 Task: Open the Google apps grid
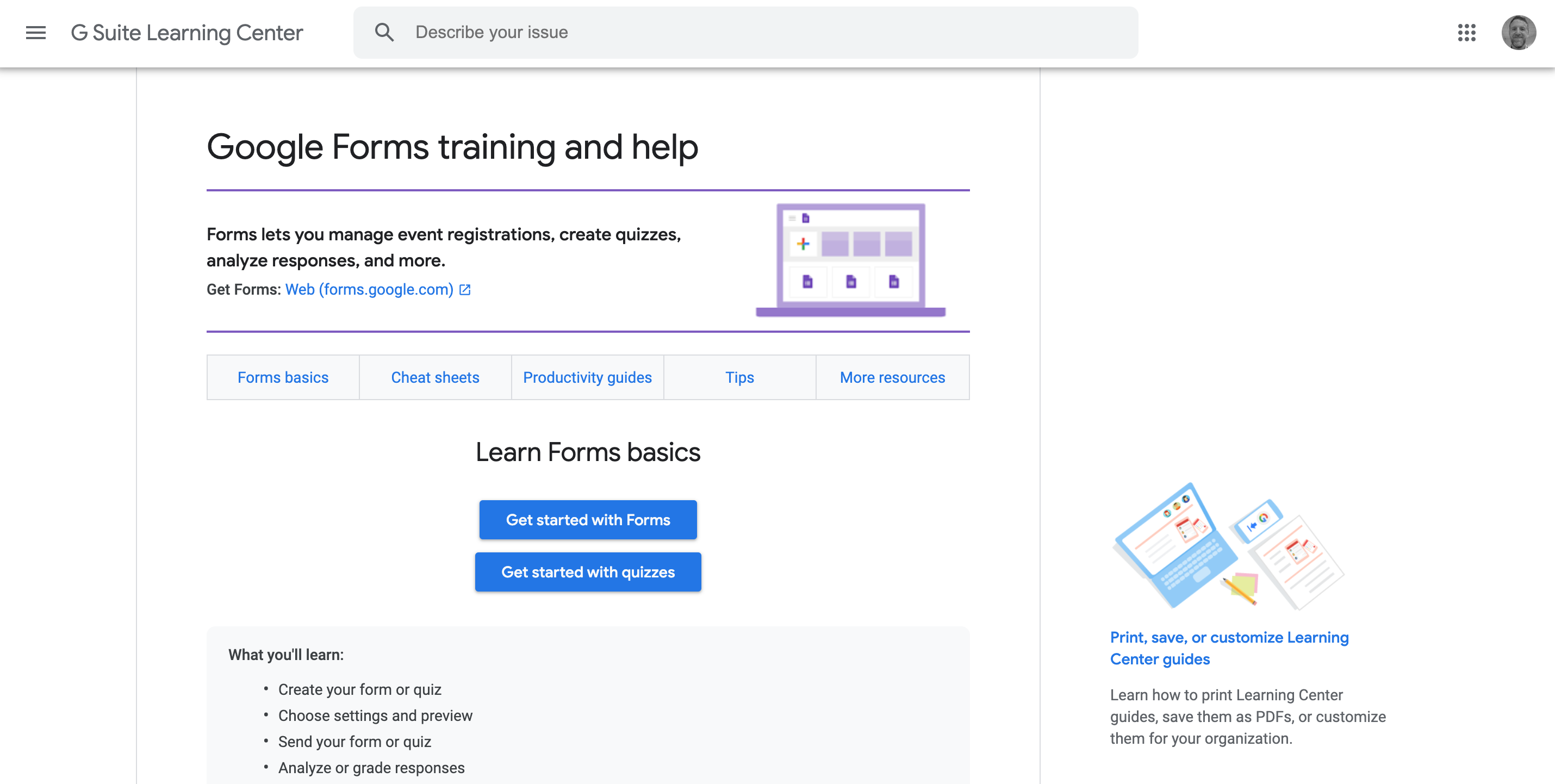(x=1466, y=33)
